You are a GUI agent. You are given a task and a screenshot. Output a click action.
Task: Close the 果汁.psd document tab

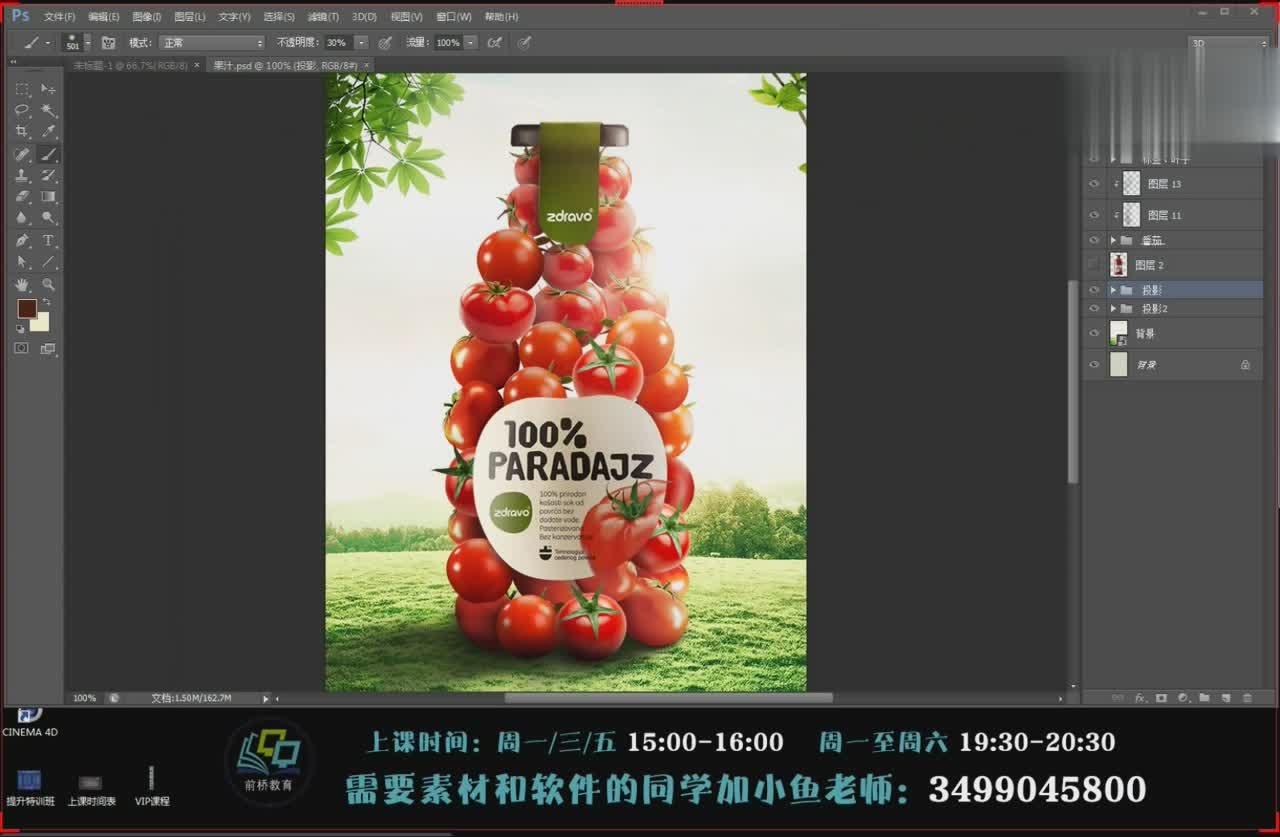(x=367, y=65)
